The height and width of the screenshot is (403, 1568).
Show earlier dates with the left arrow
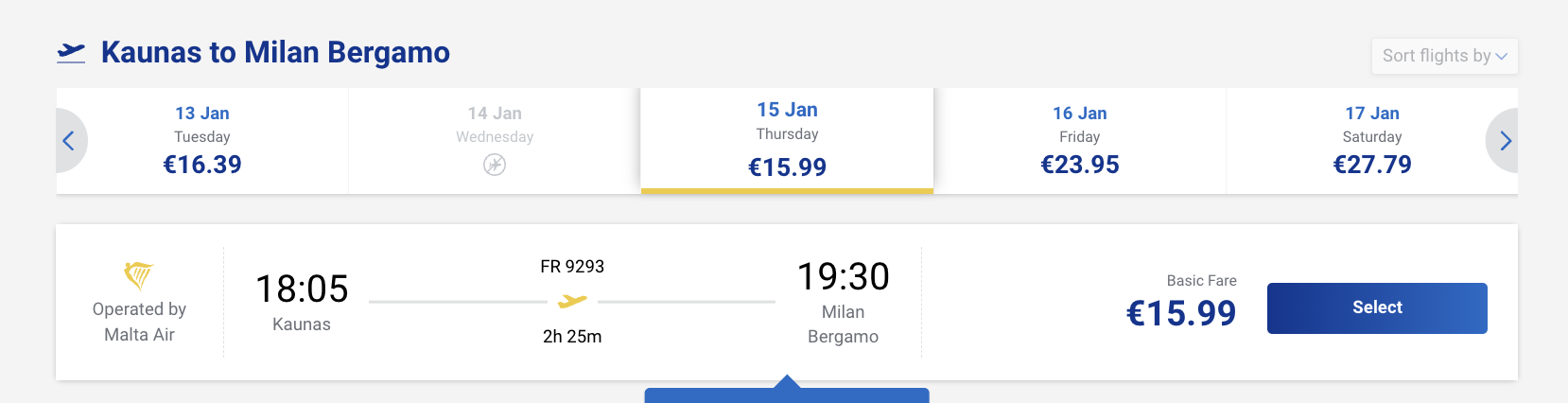(x=69, y=141)
